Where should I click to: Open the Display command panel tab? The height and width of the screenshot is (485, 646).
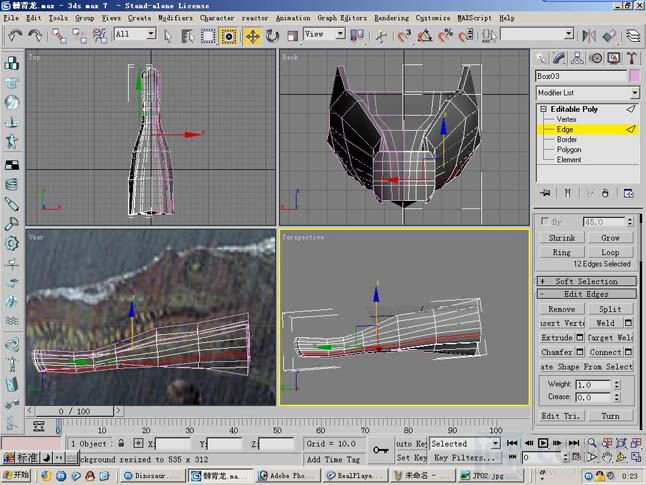(x=614, y=59)
